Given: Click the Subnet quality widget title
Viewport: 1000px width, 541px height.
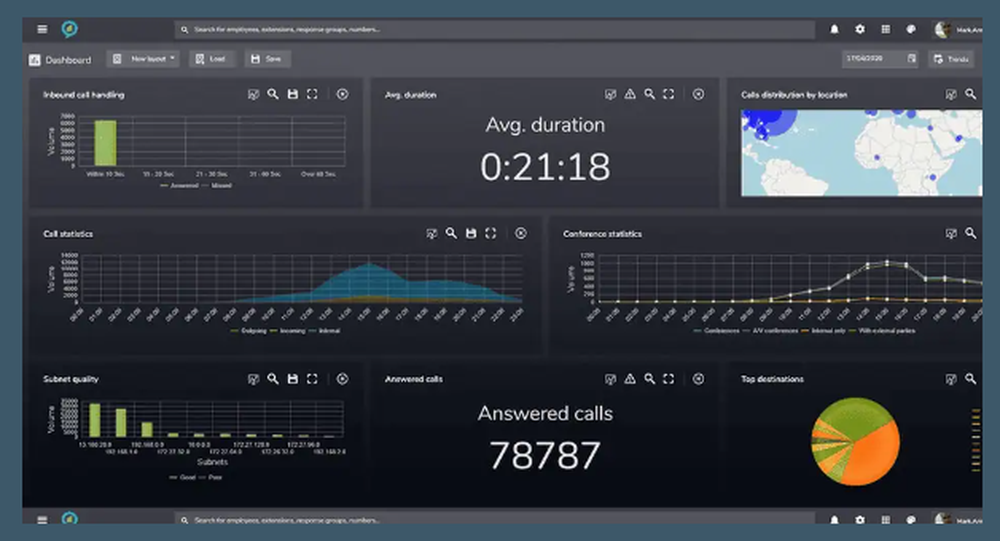Looking at the screenshot, I should pos(71,379).
